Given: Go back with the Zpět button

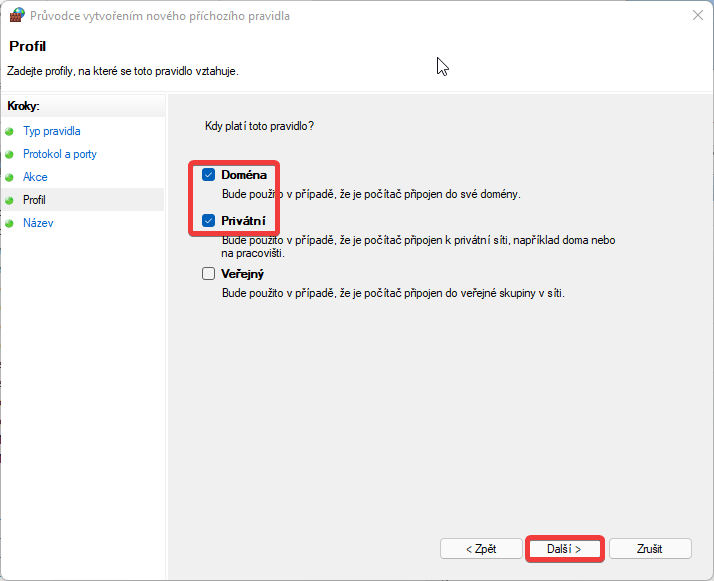Looking at the screenshot, I should click(x=481, y=549).
